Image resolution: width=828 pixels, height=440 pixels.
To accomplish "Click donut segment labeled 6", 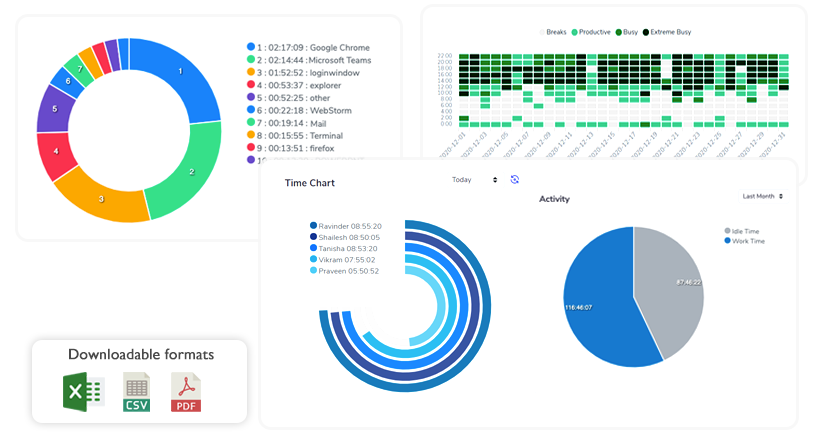I will click(x=68, y=81).
